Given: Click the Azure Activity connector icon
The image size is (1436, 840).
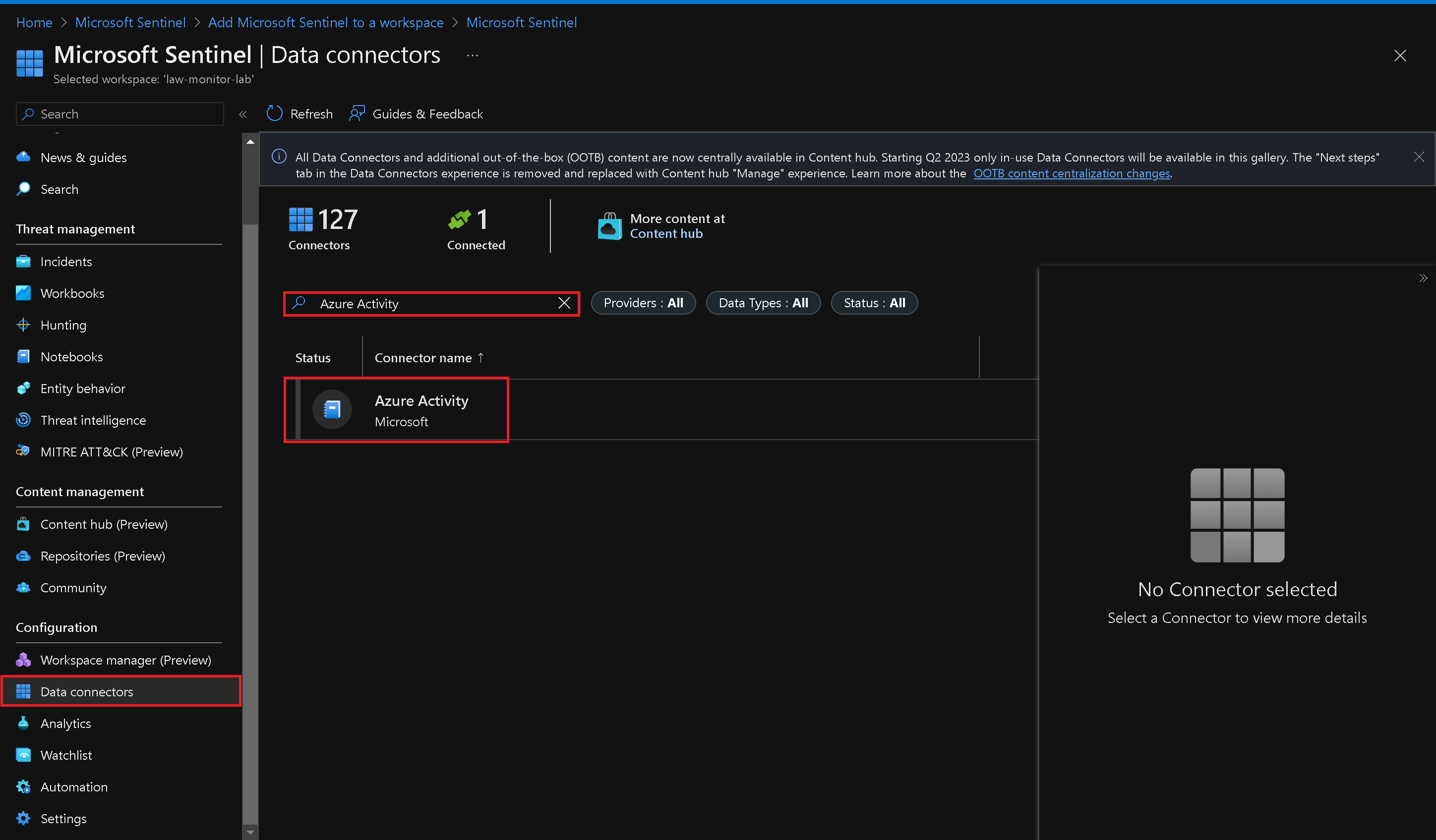Looking at the screenshot, I should tap(332, 409).
